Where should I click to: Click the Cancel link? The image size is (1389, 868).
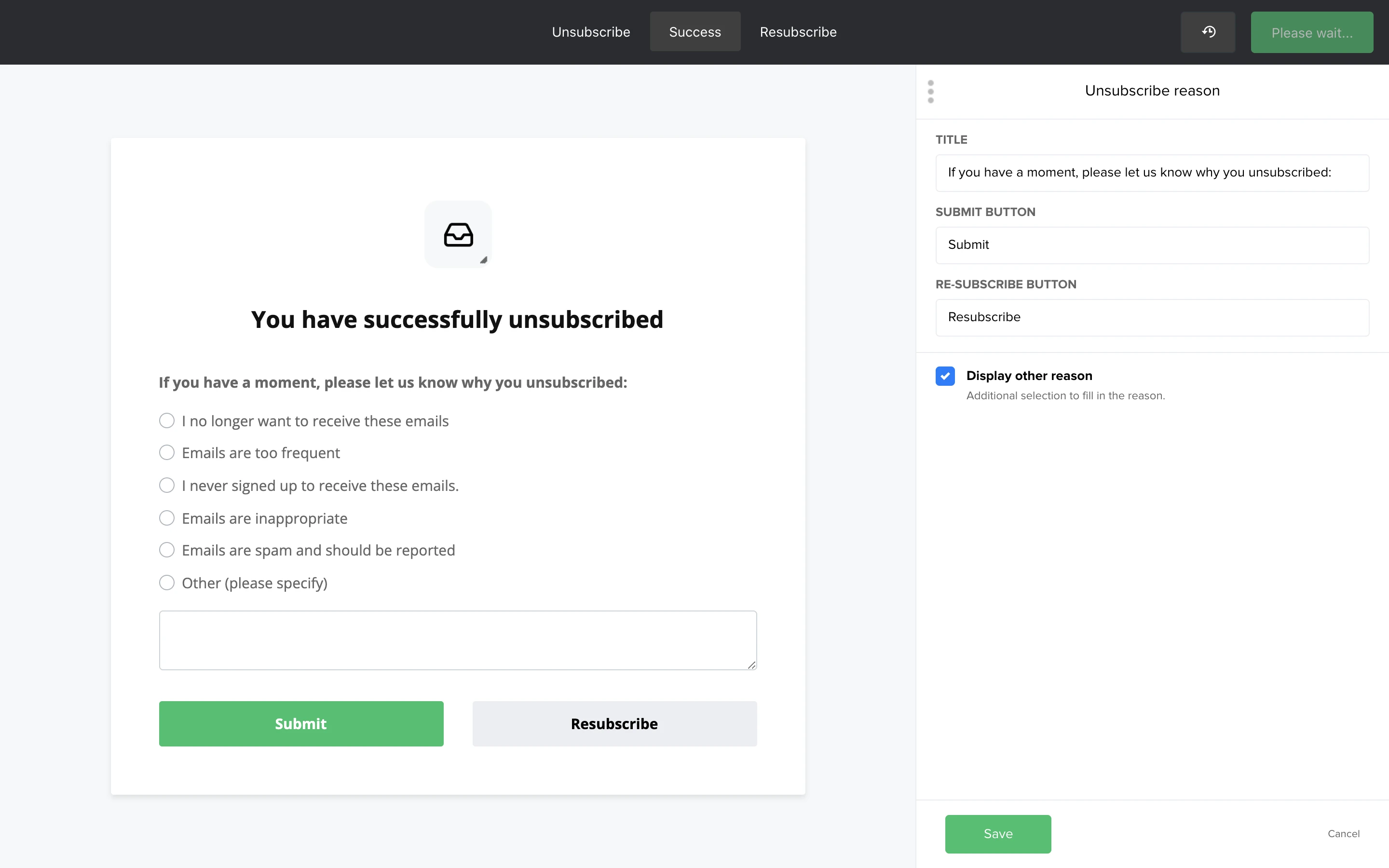(1343, 834)
